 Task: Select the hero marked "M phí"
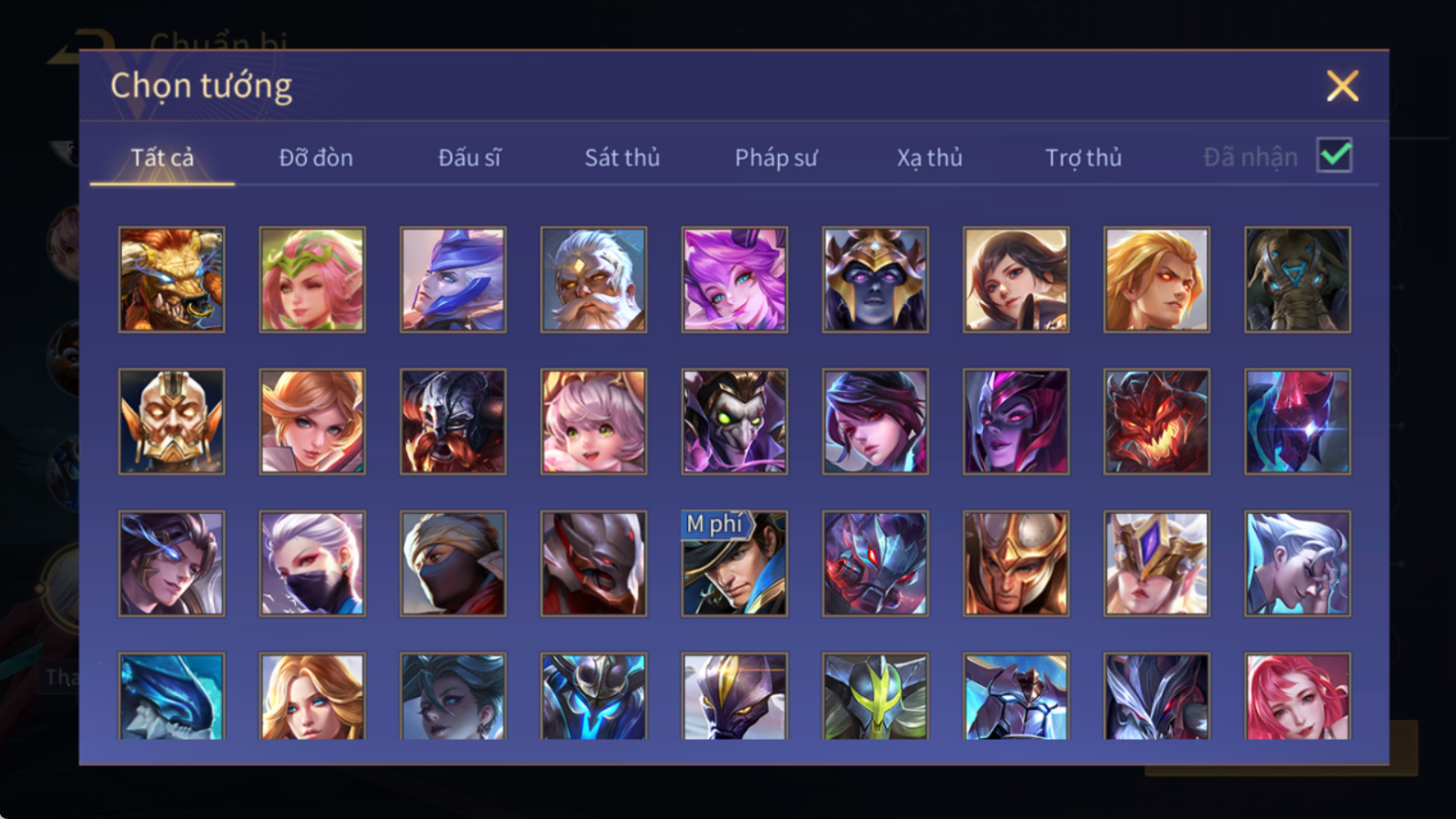click(x=734, y=563)
